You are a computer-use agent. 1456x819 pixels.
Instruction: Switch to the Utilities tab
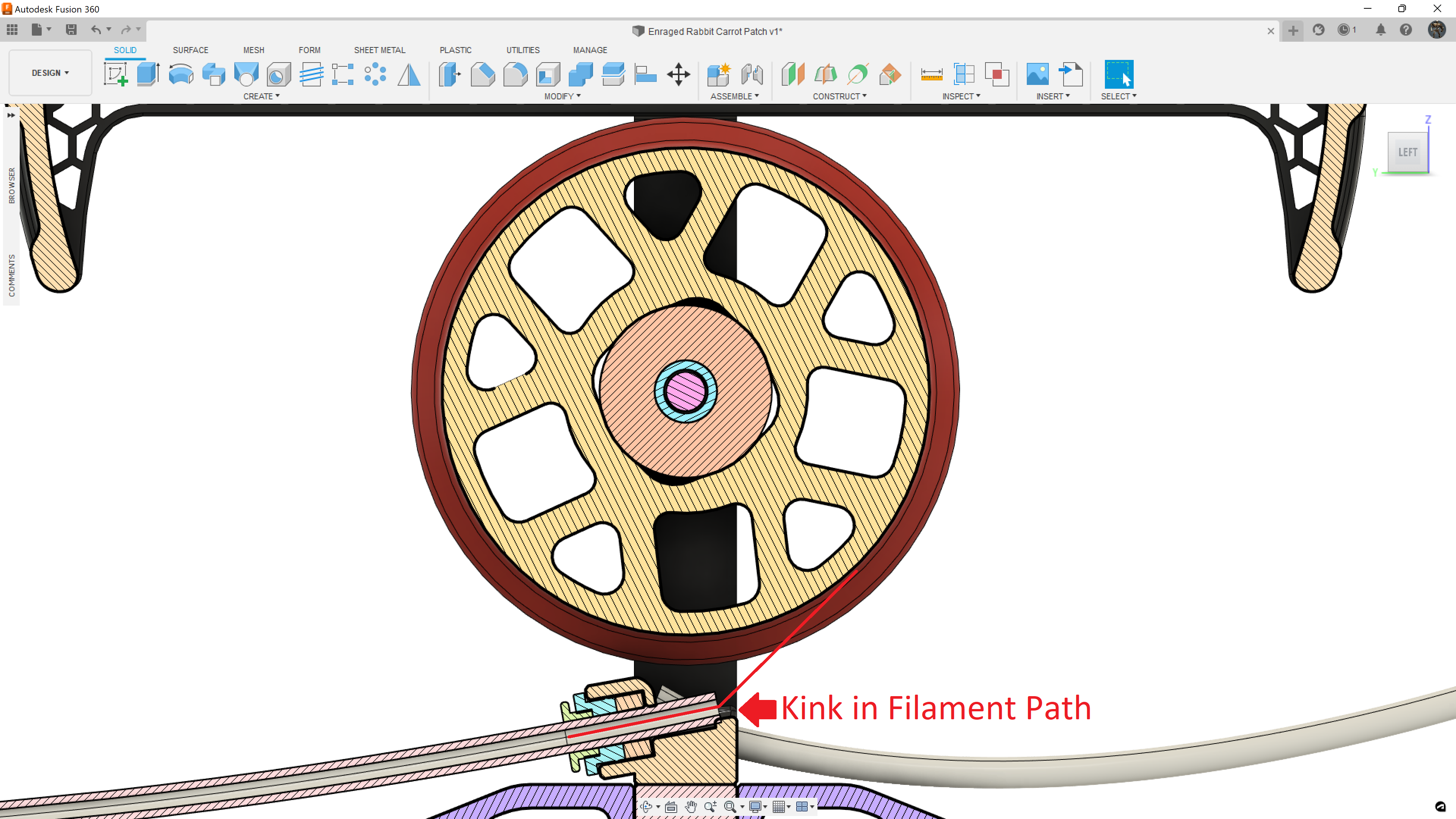pos(523,50)
